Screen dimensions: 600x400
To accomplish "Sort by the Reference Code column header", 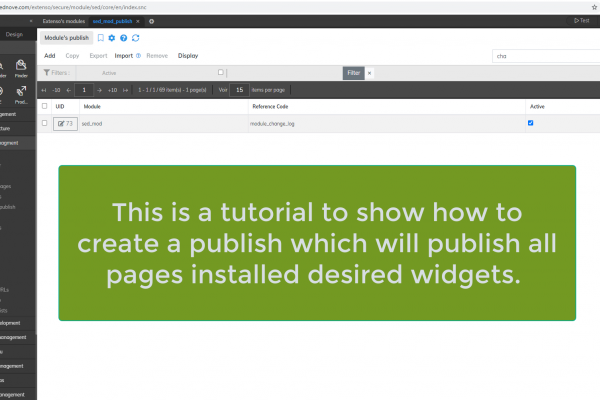I will pyautogui.click(x=270, y=106).
